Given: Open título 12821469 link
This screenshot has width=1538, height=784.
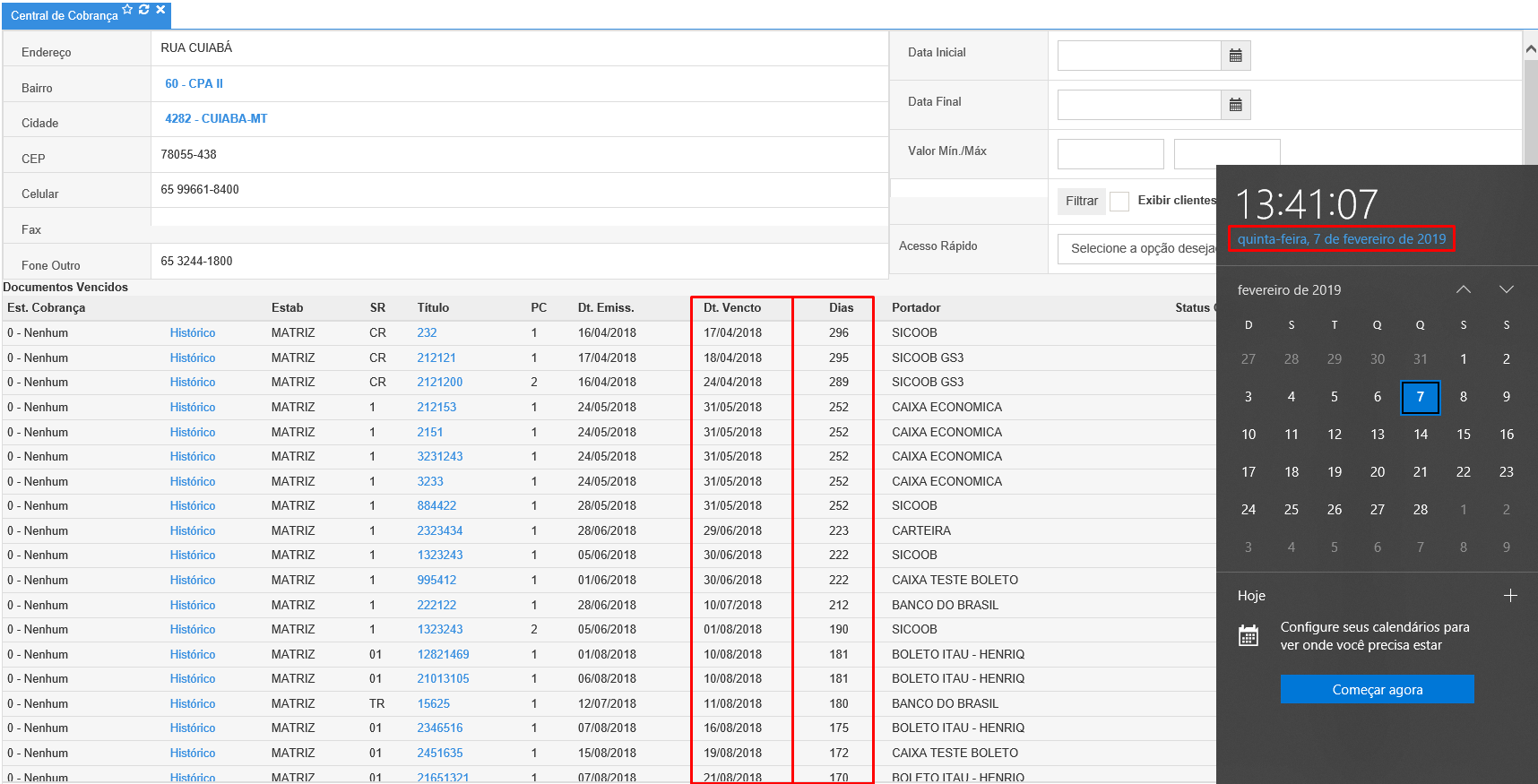Looking at the screenshot, I should click(444, 654).
